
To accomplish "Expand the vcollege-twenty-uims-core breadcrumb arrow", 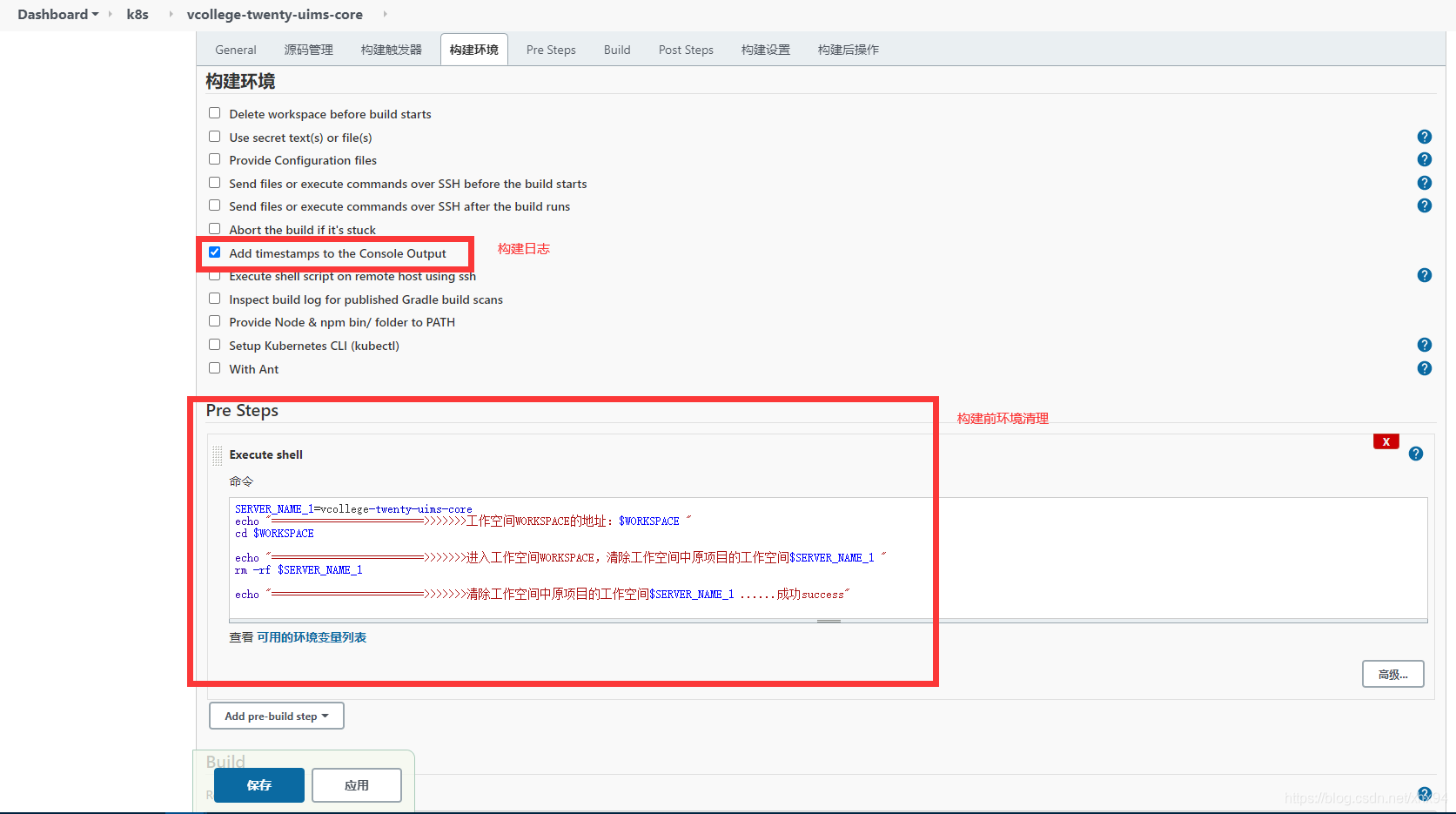I will [x=385, y=14].
